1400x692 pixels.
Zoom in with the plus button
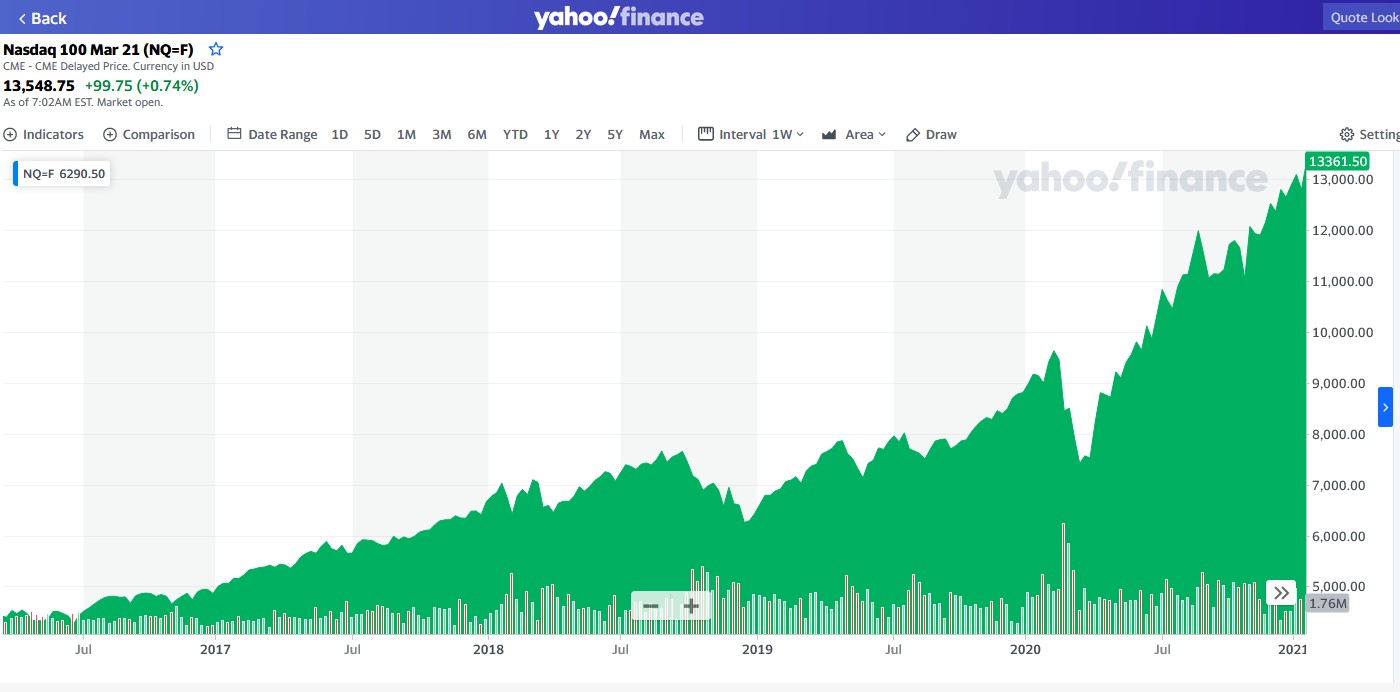691,606
